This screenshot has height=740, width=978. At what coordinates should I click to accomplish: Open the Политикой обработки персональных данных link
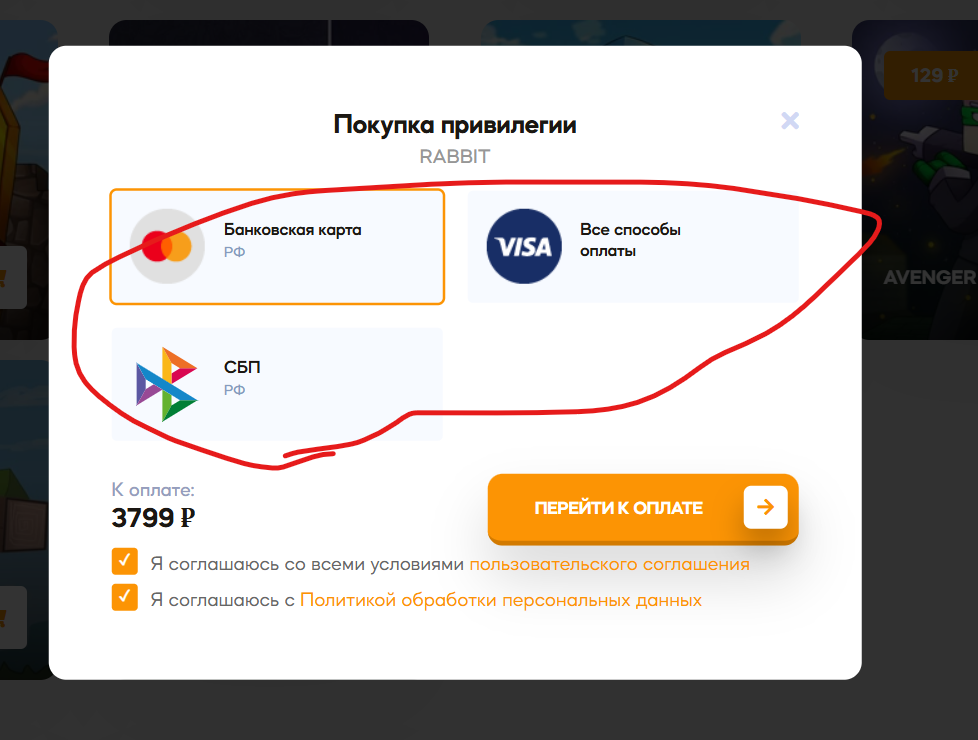501,600
